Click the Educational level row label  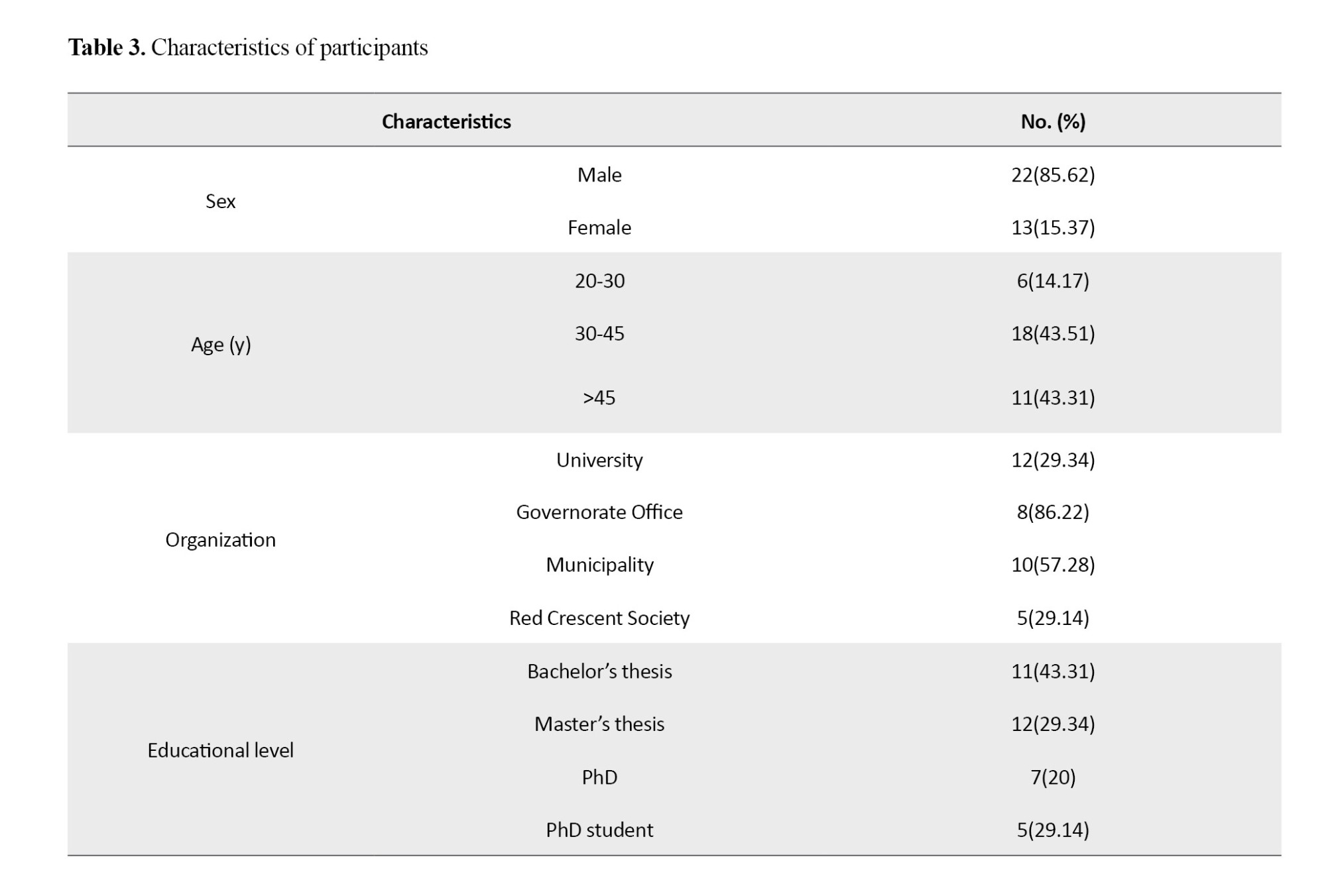coord(220,750)
